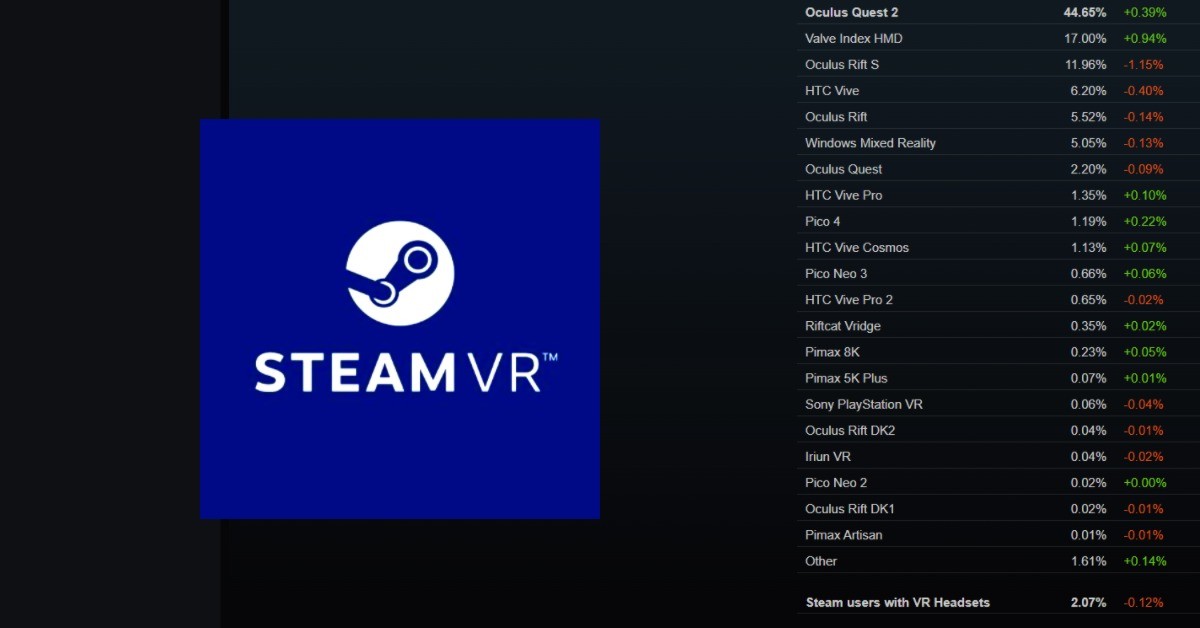Click the Pico 4 headset label
Viewport: 1200px width, 628px height.
[823, 221]
